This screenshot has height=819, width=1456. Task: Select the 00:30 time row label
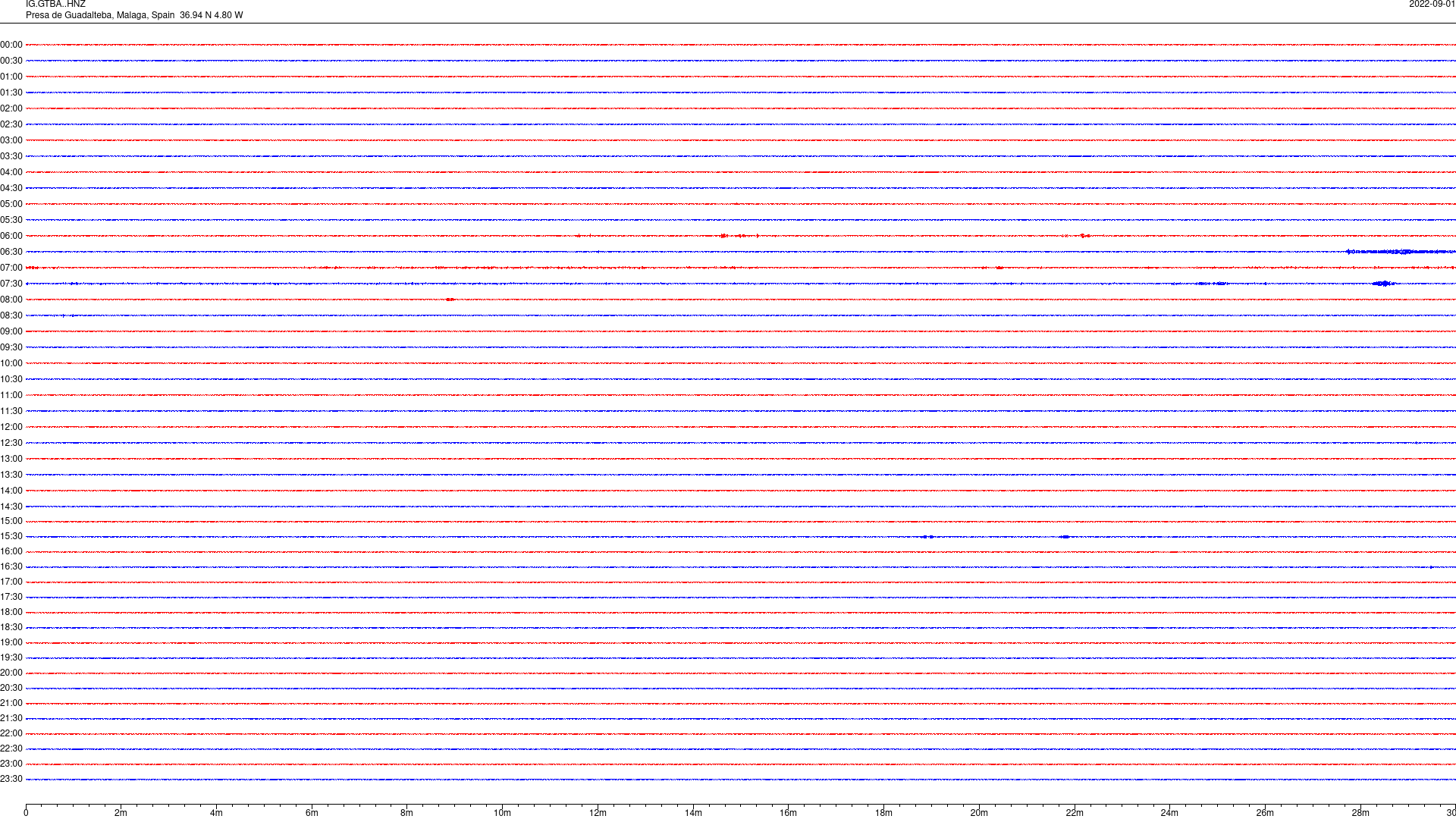click(11, 61)
